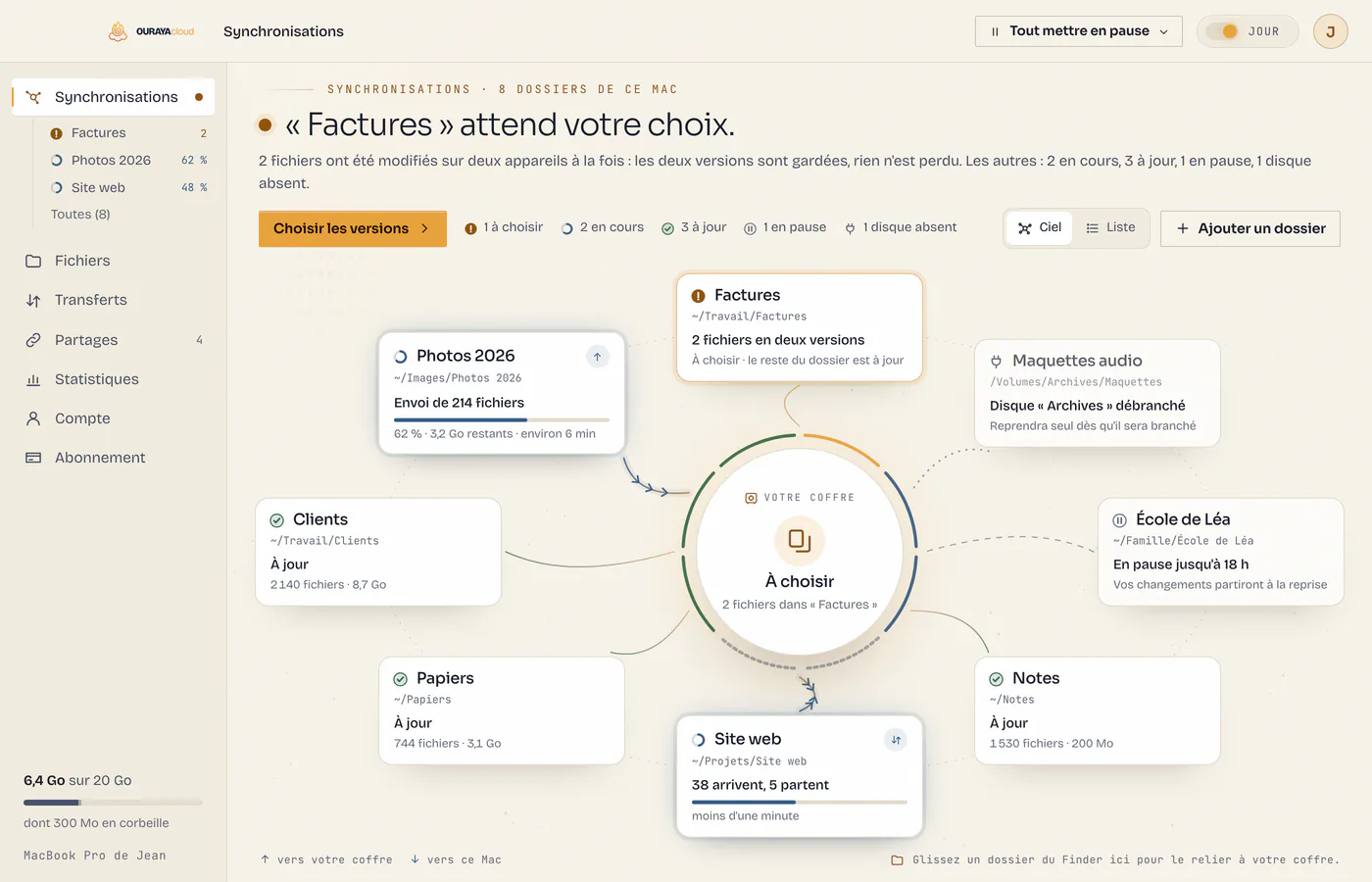Open the Abonnement section
This screenshot has width=1372, height=882.
coord(114,458)
